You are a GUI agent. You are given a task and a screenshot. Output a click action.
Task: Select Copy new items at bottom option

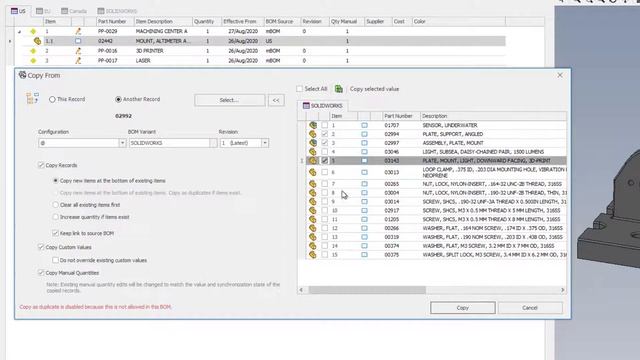click(56, 180)
